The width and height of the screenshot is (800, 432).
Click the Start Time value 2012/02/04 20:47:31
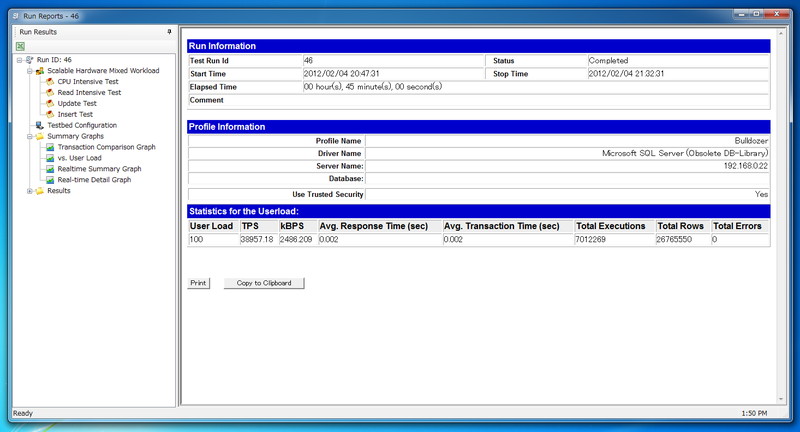click(x=341, y=73)
